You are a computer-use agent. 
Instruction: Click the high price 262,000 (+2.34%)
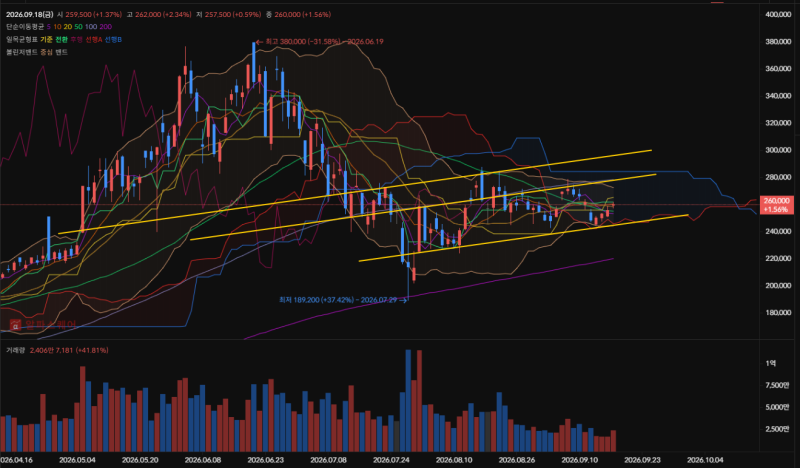coord(162,14)
